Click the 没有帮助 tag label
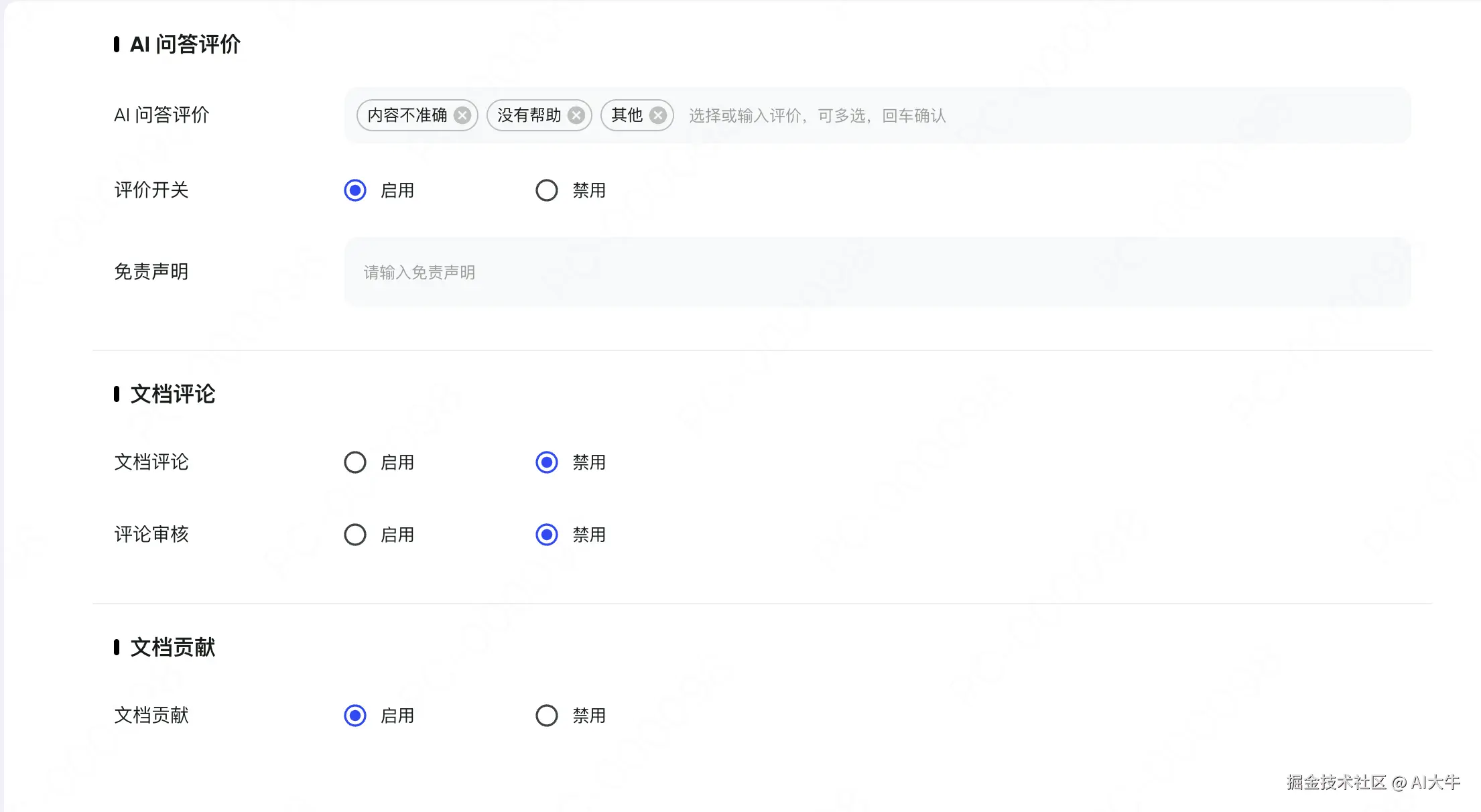Viewport: 1481px width, 812px height. pyautogui.click(x=529, y=115)
